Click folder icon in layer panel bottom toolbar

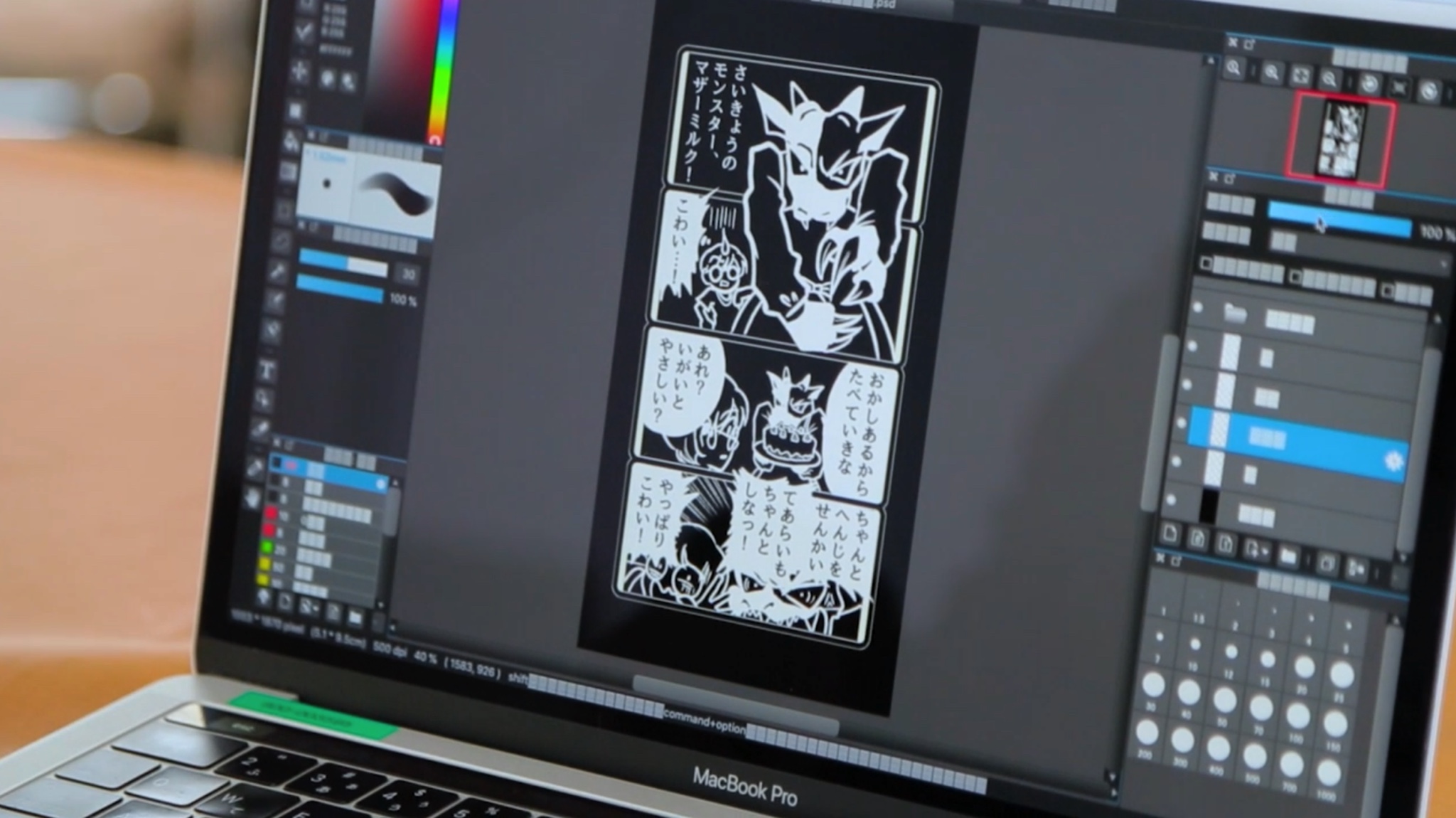click(1288, 556)
